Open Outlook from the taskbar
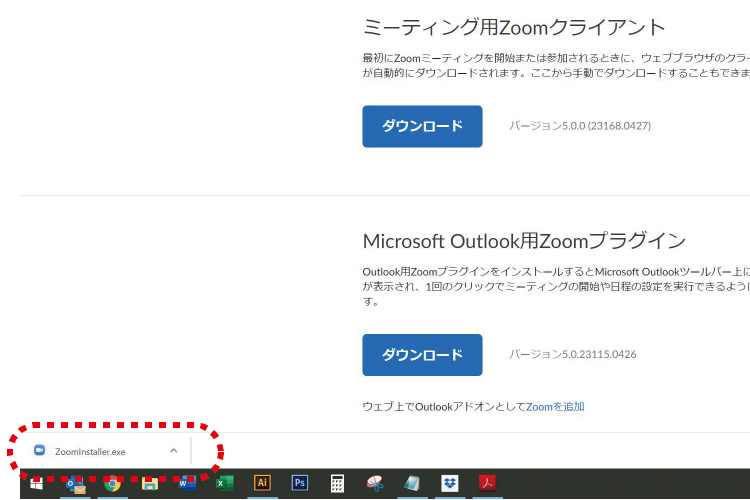 [x=75, y=484]
